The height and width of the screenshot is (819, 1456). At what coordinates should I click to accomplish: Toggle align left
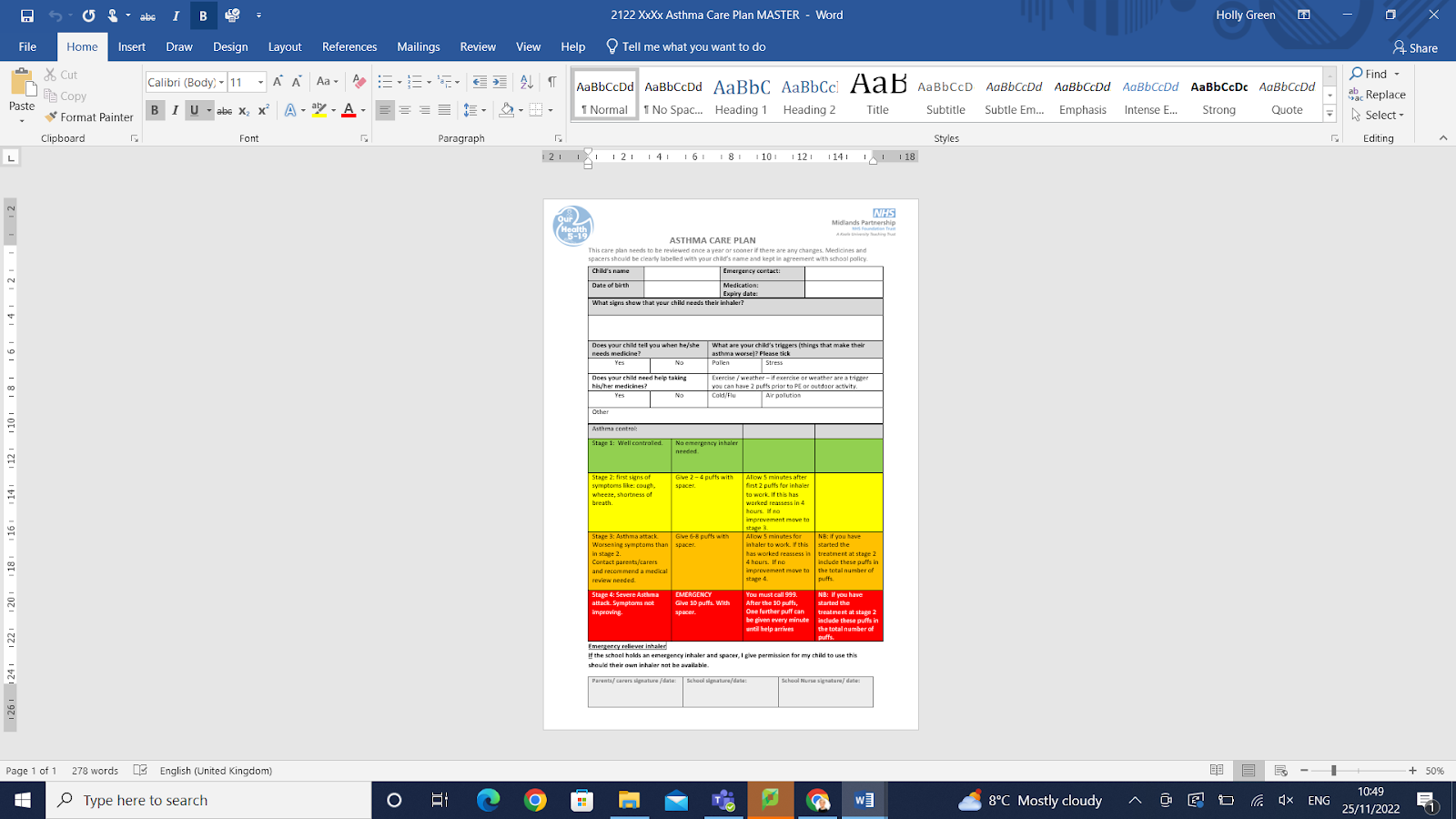pos(385,110)
